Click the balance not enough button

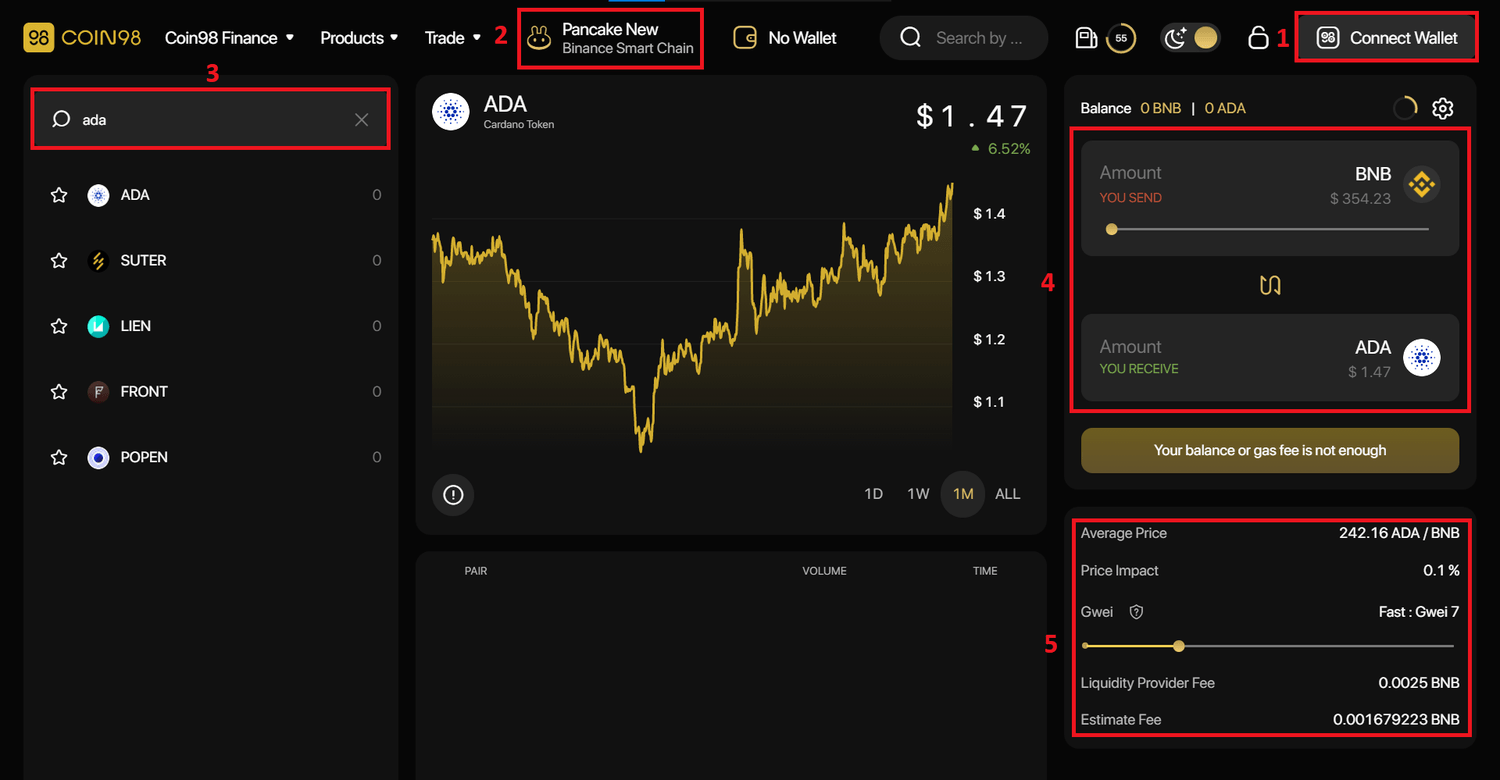[1270, 450]
